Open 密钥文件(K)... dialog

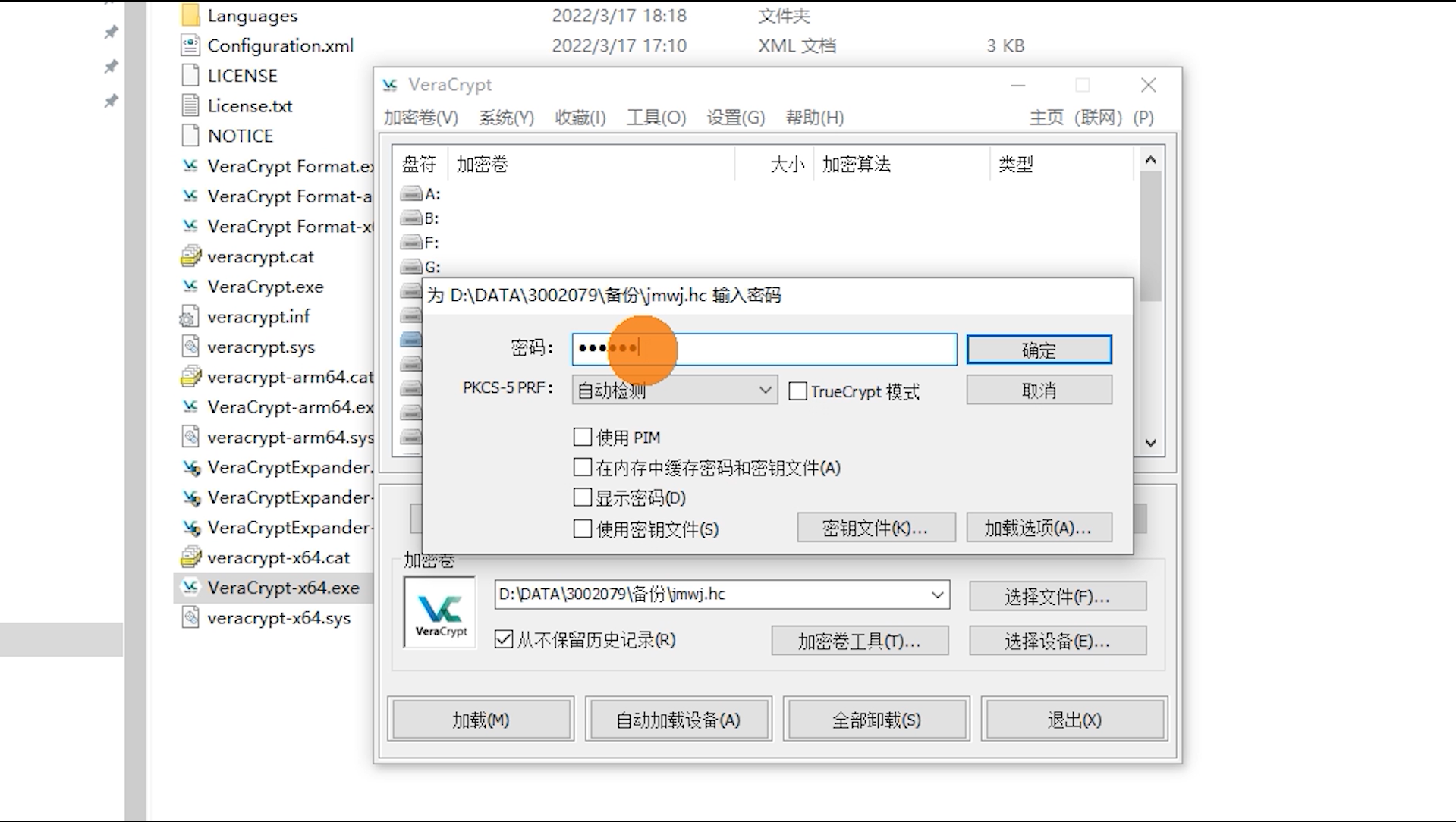pos(876,528)
